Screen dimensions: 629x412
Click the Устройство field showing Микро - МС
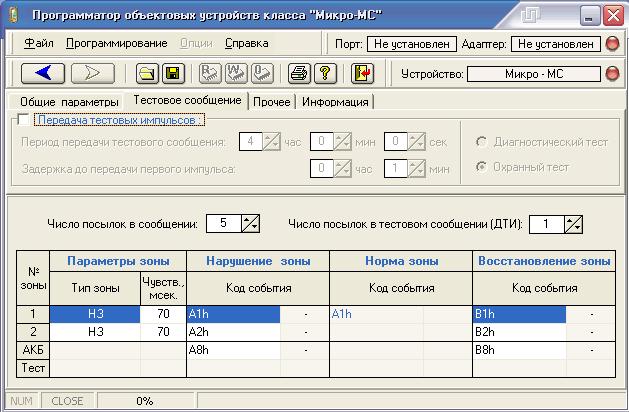pyautogui.click(x=534, y=74)
